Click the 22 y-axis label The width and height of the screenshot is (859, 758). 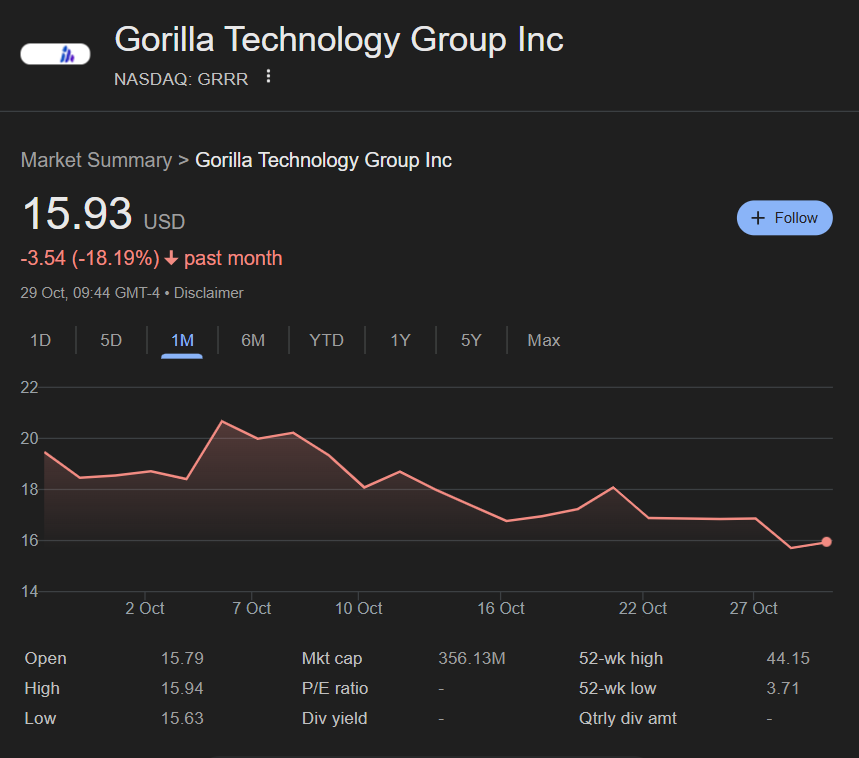coord(29,387)
